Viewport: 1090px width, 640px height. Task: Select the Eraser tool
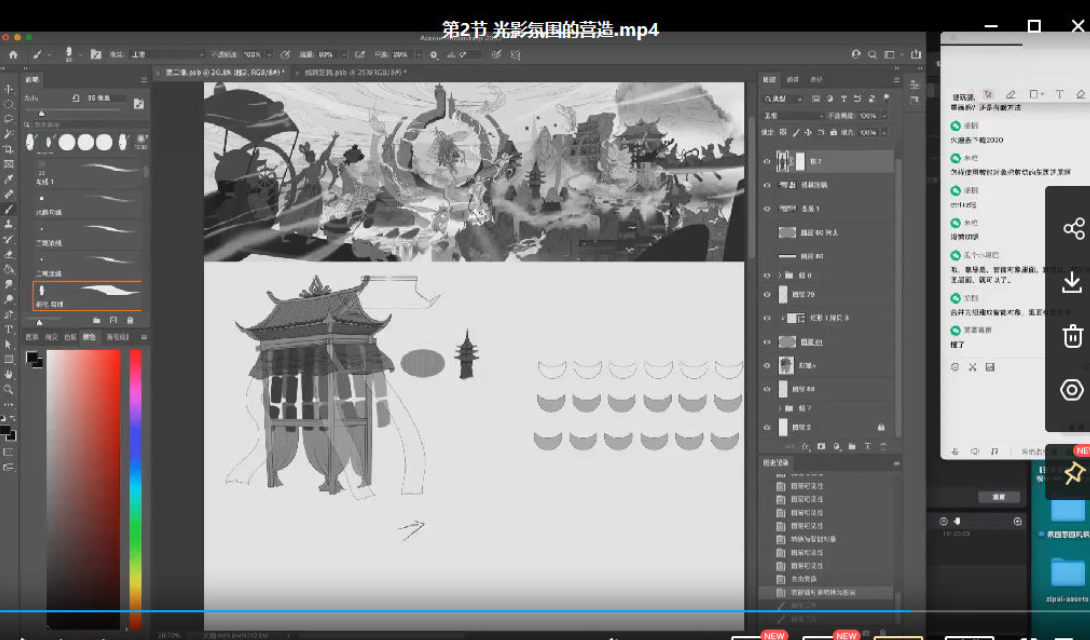click(8, 254)
